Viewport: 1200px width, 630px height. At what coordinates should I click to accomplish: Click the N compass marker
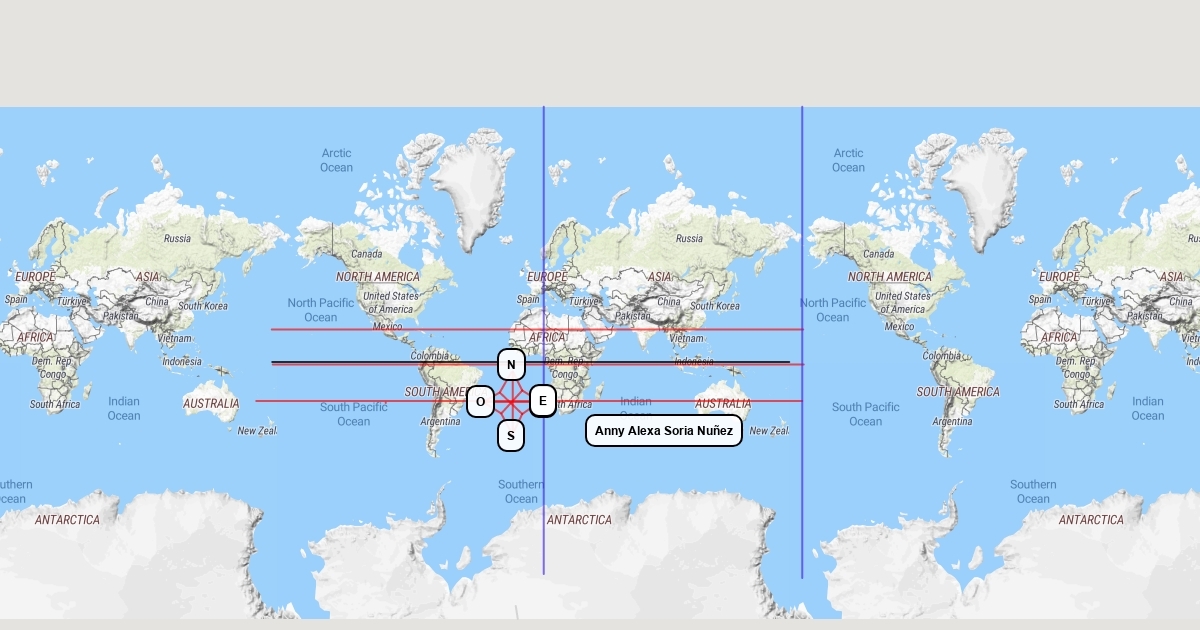[511, 365]
